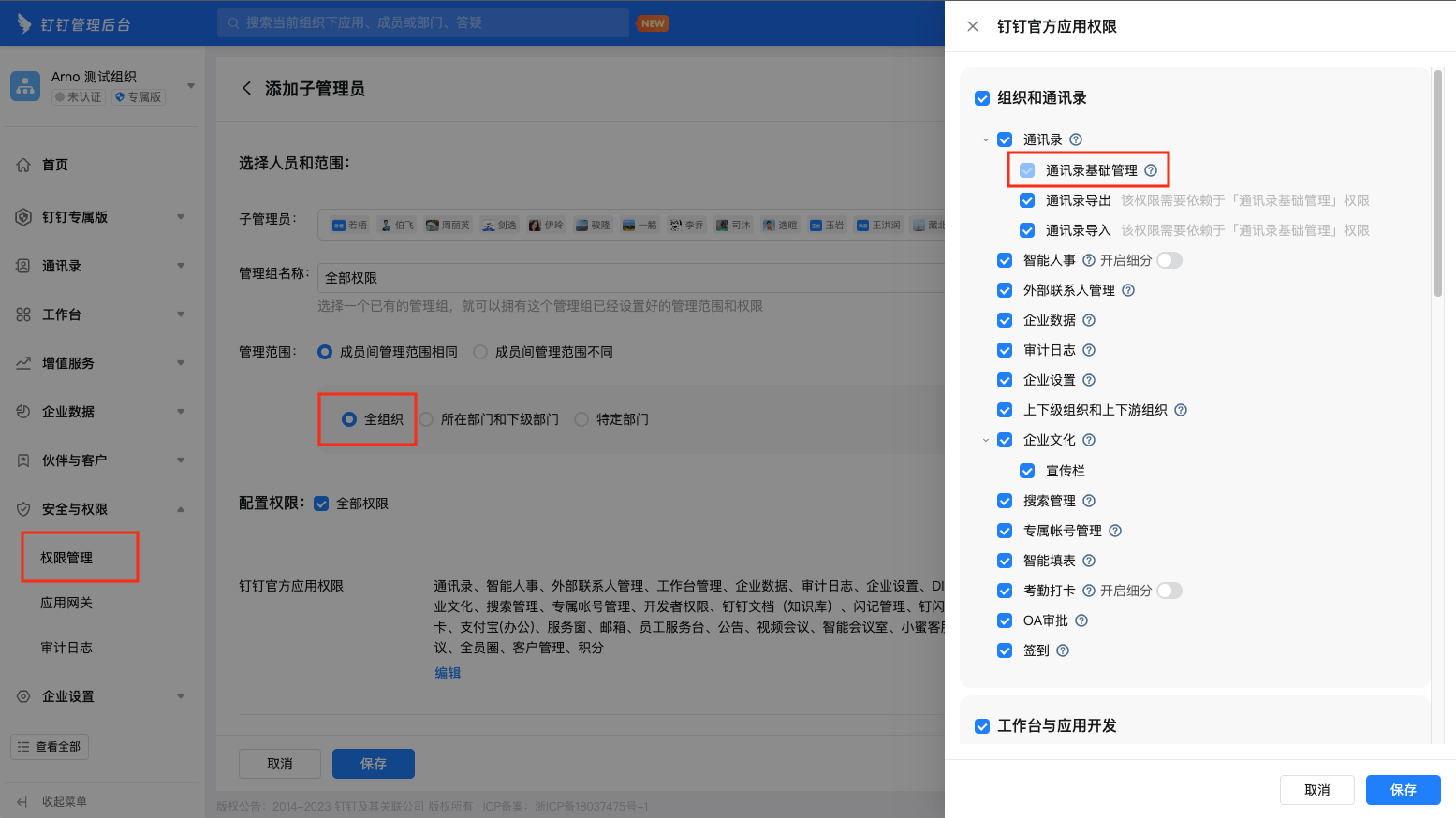
Task: Open the help icon next to 通讯录基础管理
Action: [1151, 170]
